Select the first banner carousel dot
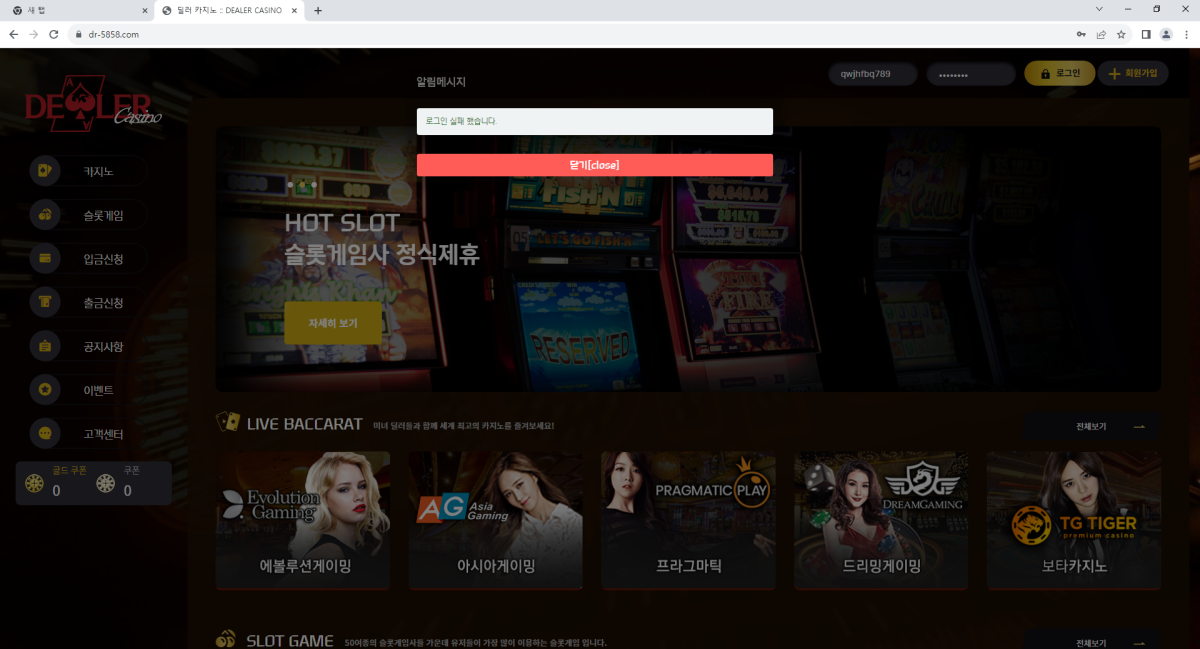1200x649 pixels. [290, 185]
